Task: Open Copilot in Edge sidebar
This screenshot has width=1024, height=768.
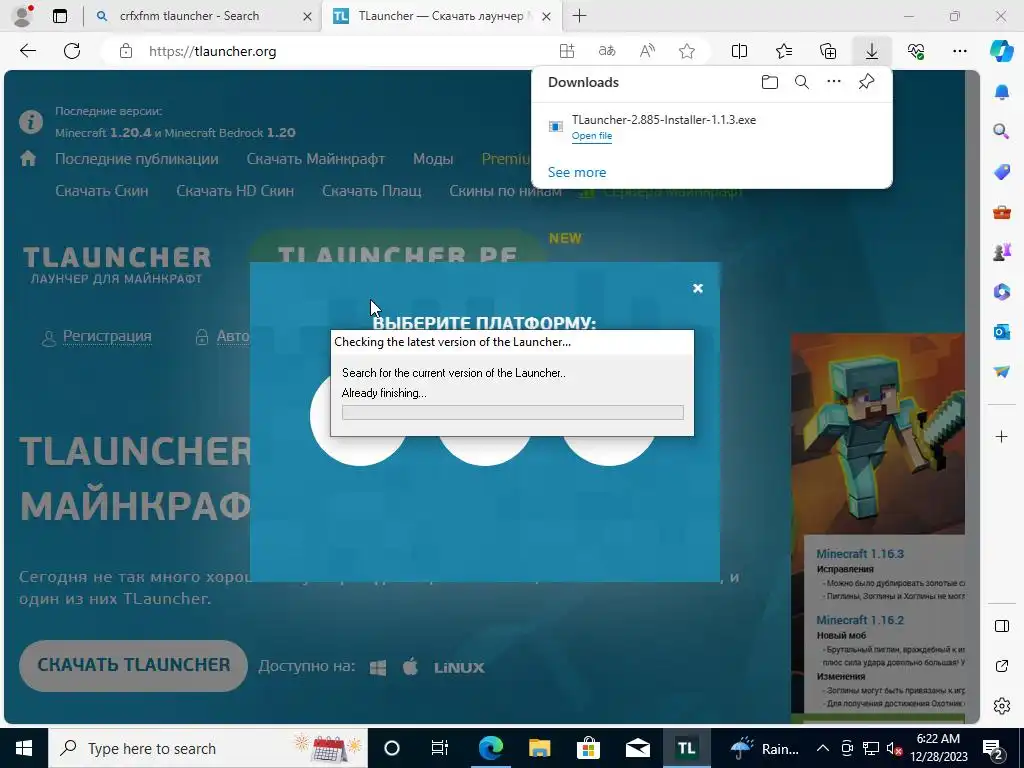Action: coord(1002,51)
